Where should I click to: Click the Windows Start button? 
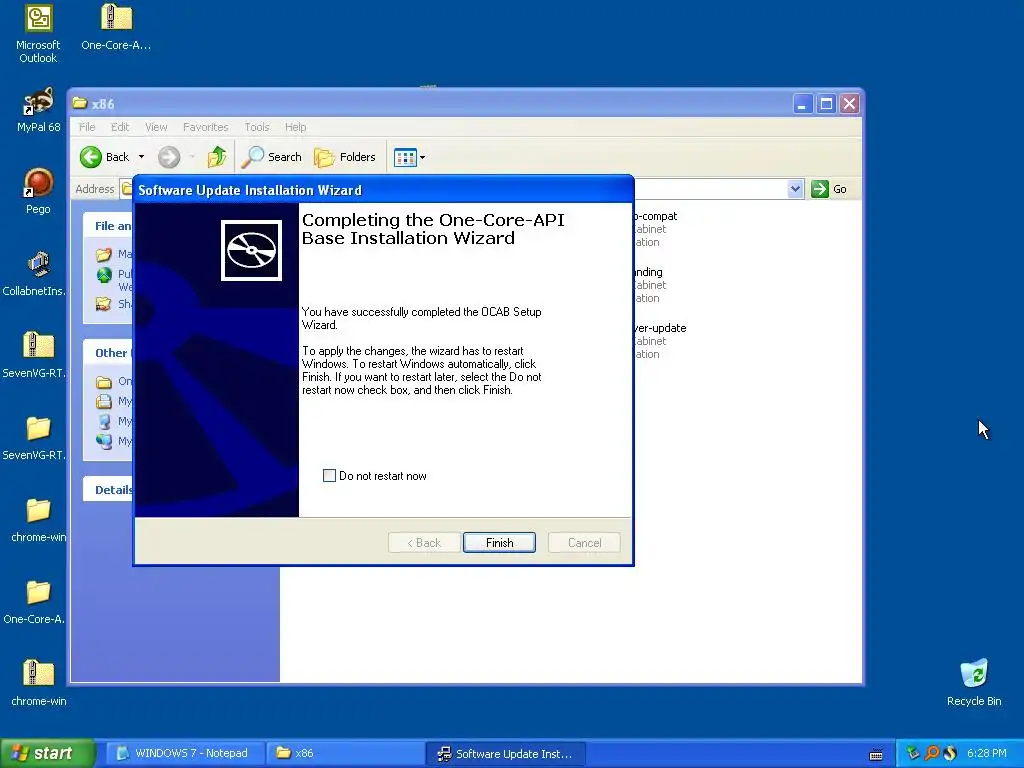click(x=47, y=753)
